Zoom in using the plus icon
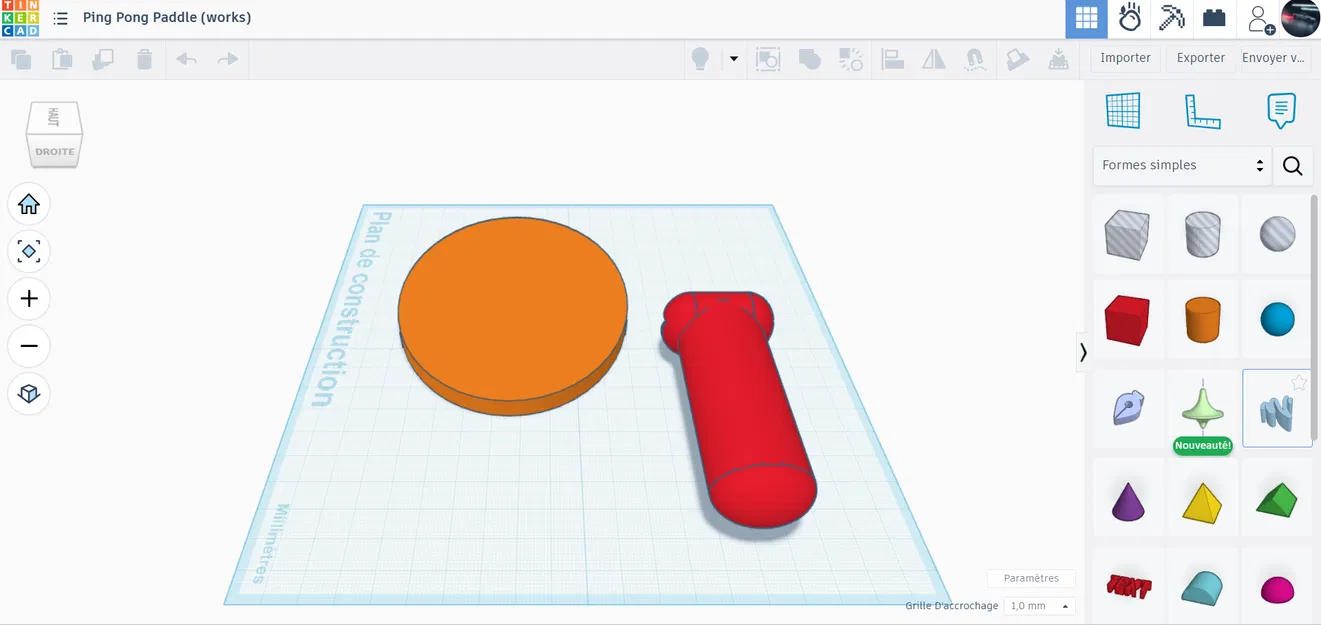Viewport: 1321px width, 625px height. point(29,298)
